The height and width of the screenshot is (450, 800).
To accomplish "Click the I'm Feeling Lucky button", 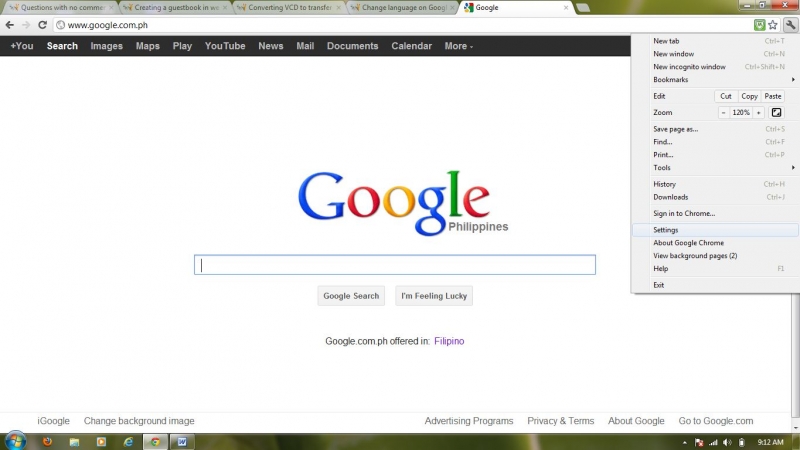I will (434, 296).
